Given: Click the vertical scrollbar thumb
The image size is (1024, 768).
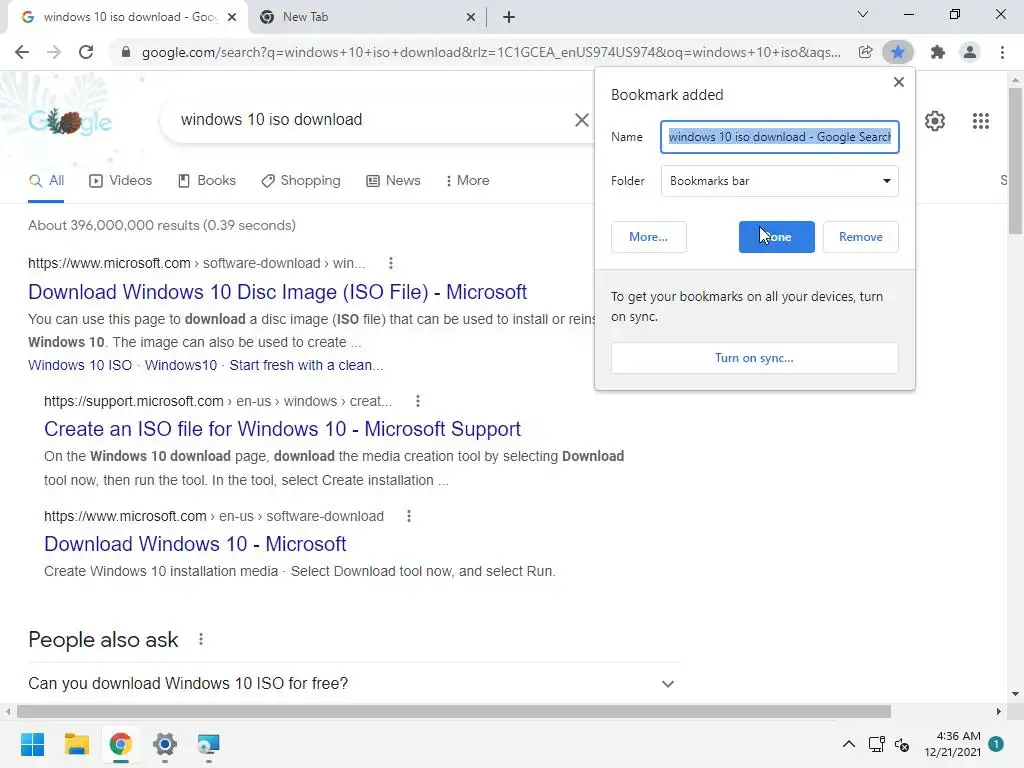Looking at the screenshot, I should point(1015,161).
